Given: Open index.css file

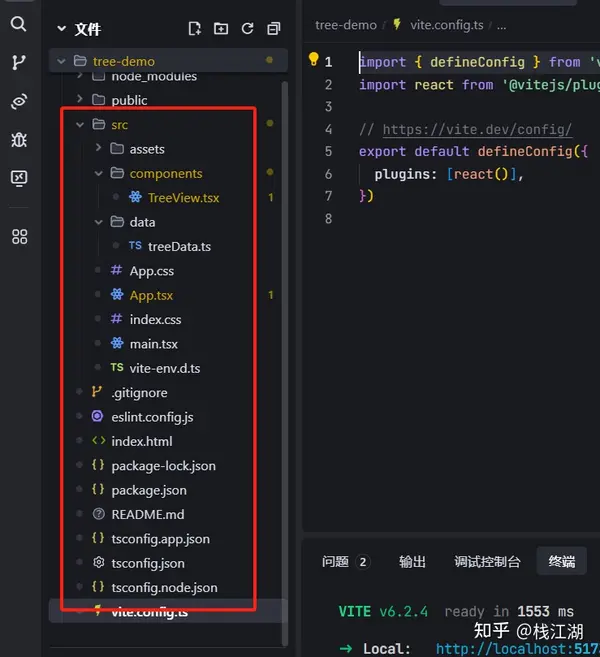Looking at the screenshot, I should (x=155, y=319).
